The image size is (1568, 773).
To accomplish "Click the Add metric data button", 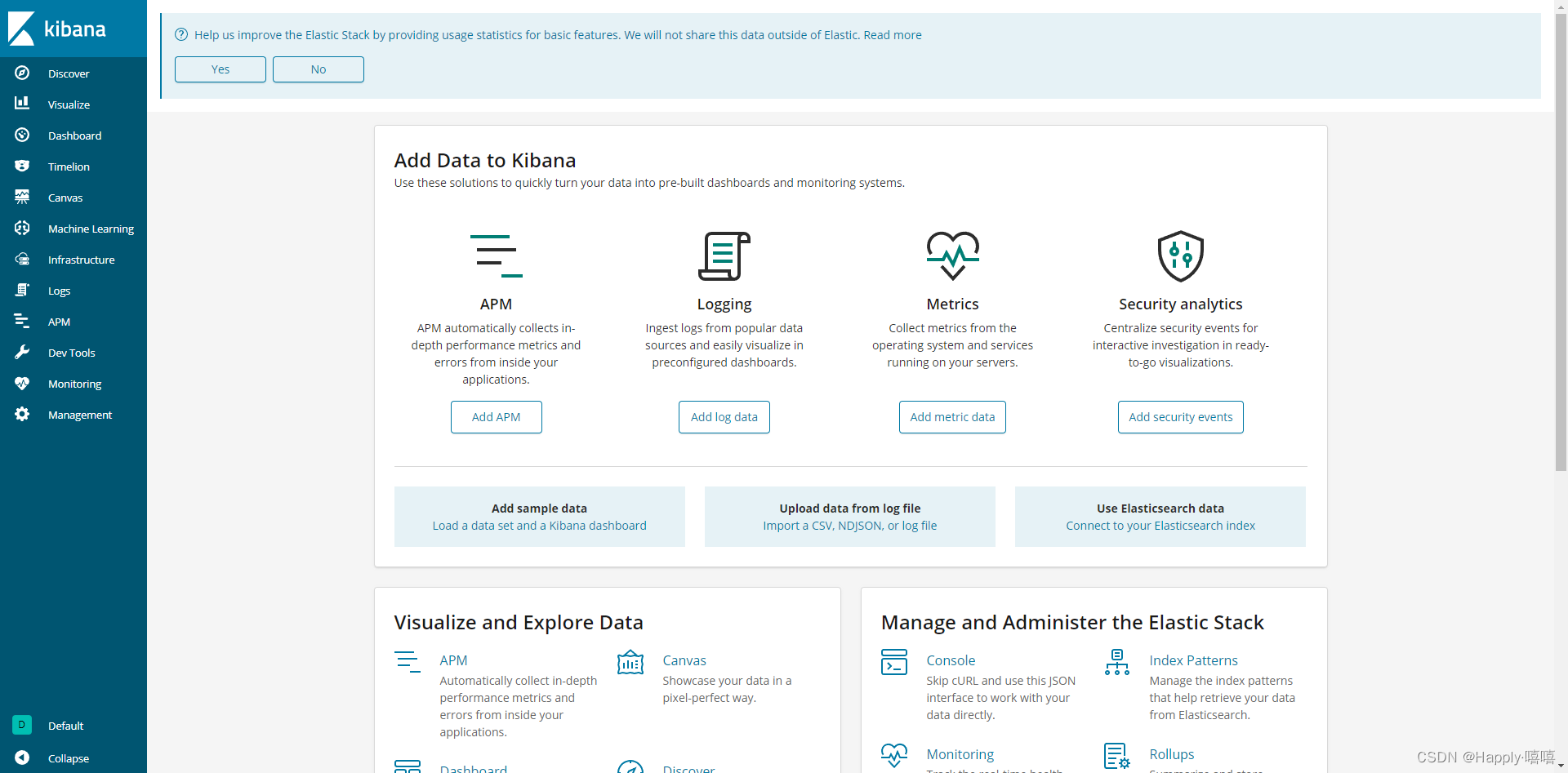I will pyautogui.click(x=952, y=417).
